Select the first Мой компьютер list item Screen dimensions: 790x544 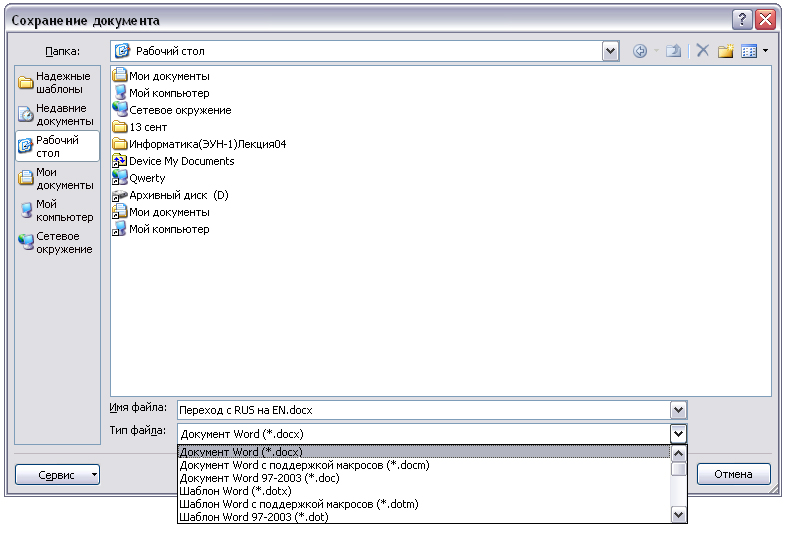point(161,93)
